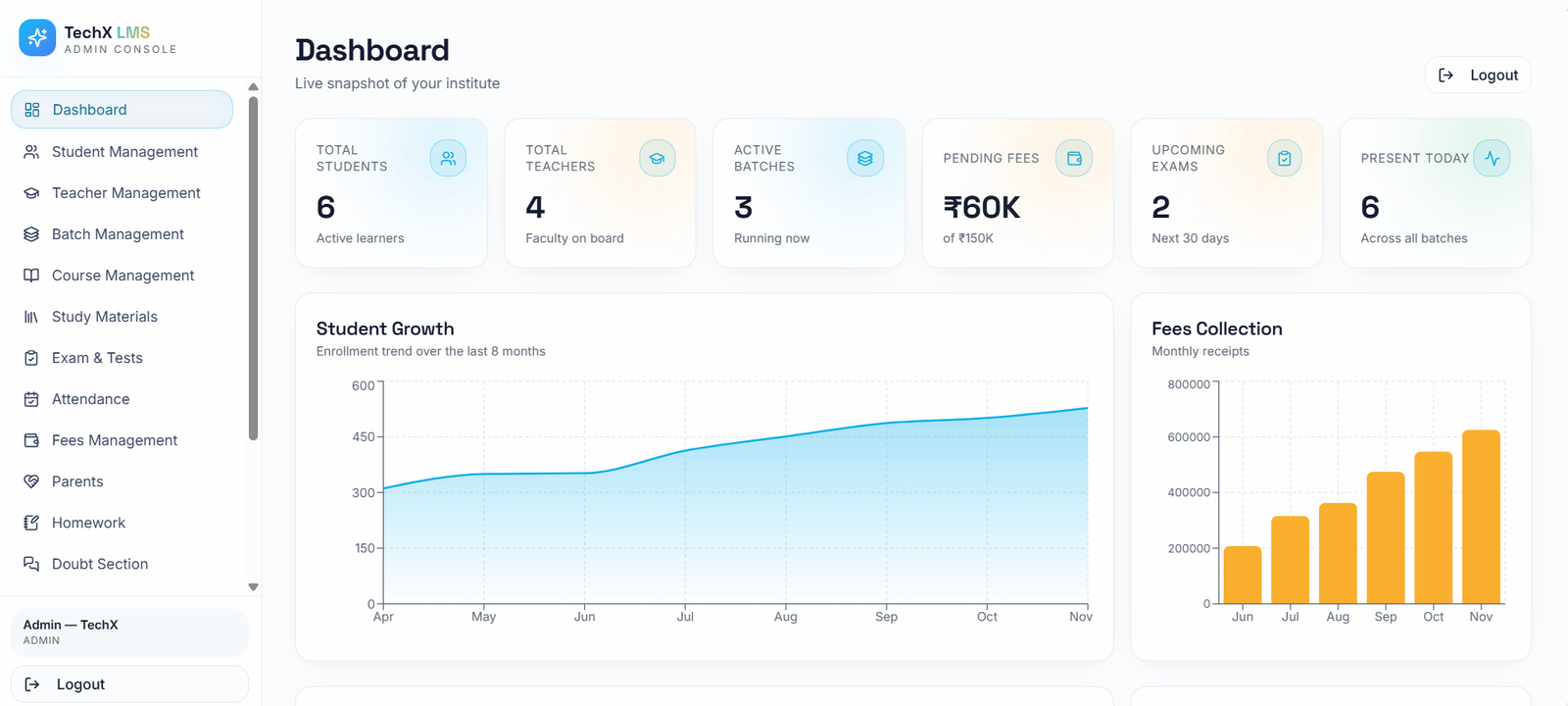Navigate to Batch Management
Screen dimensions: 1568x706
[122, 234]
